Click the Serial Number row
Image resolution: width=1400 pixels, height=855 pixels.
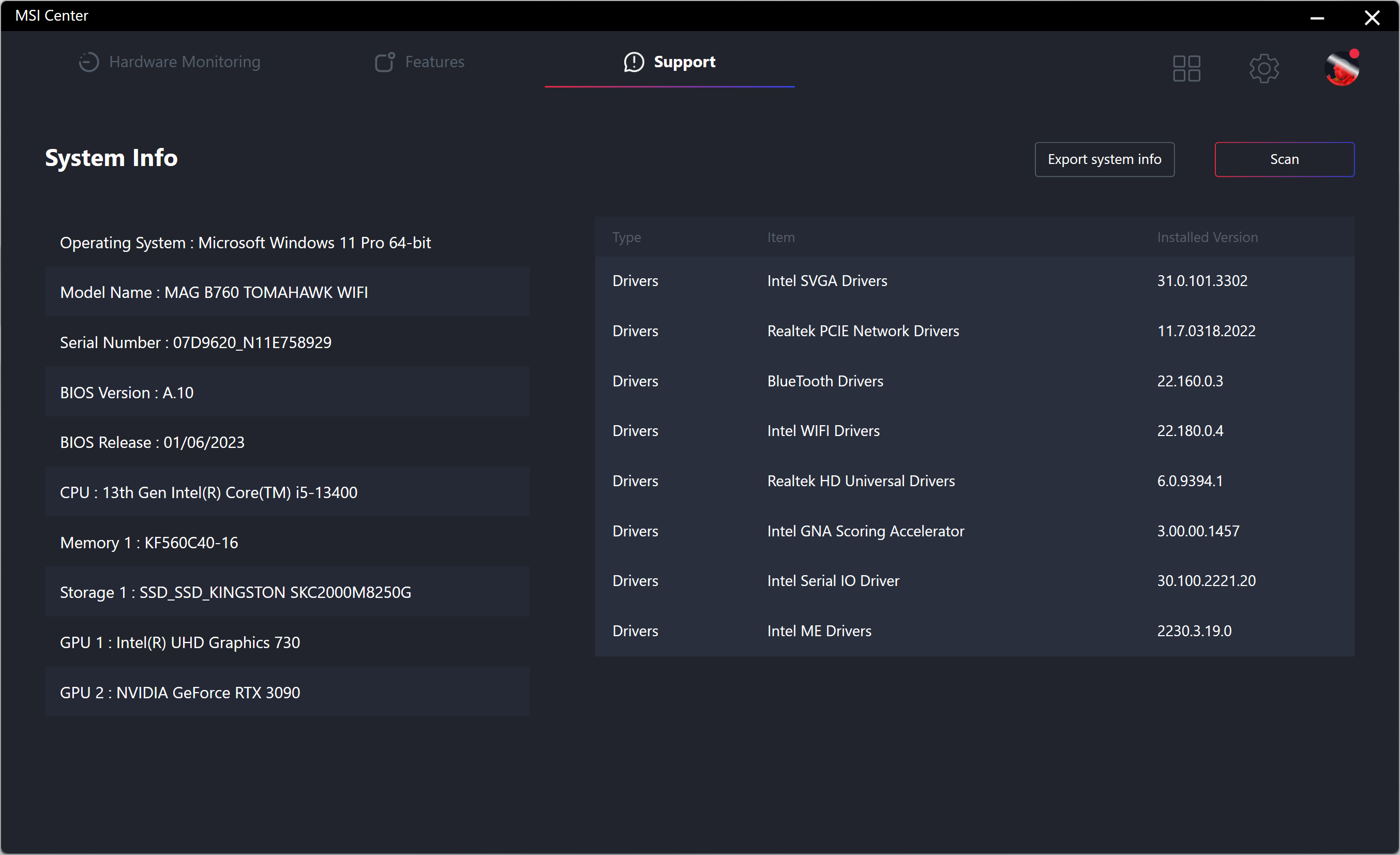pos(288,342)
